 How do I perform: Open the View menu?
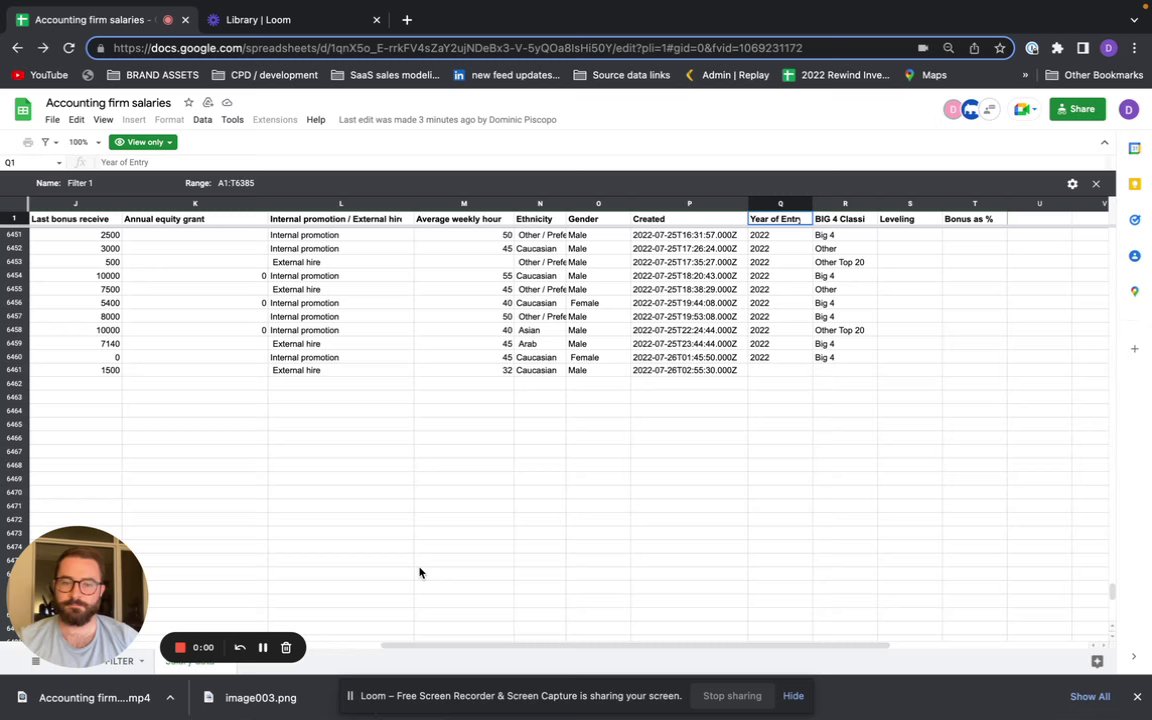click(103, 120)
